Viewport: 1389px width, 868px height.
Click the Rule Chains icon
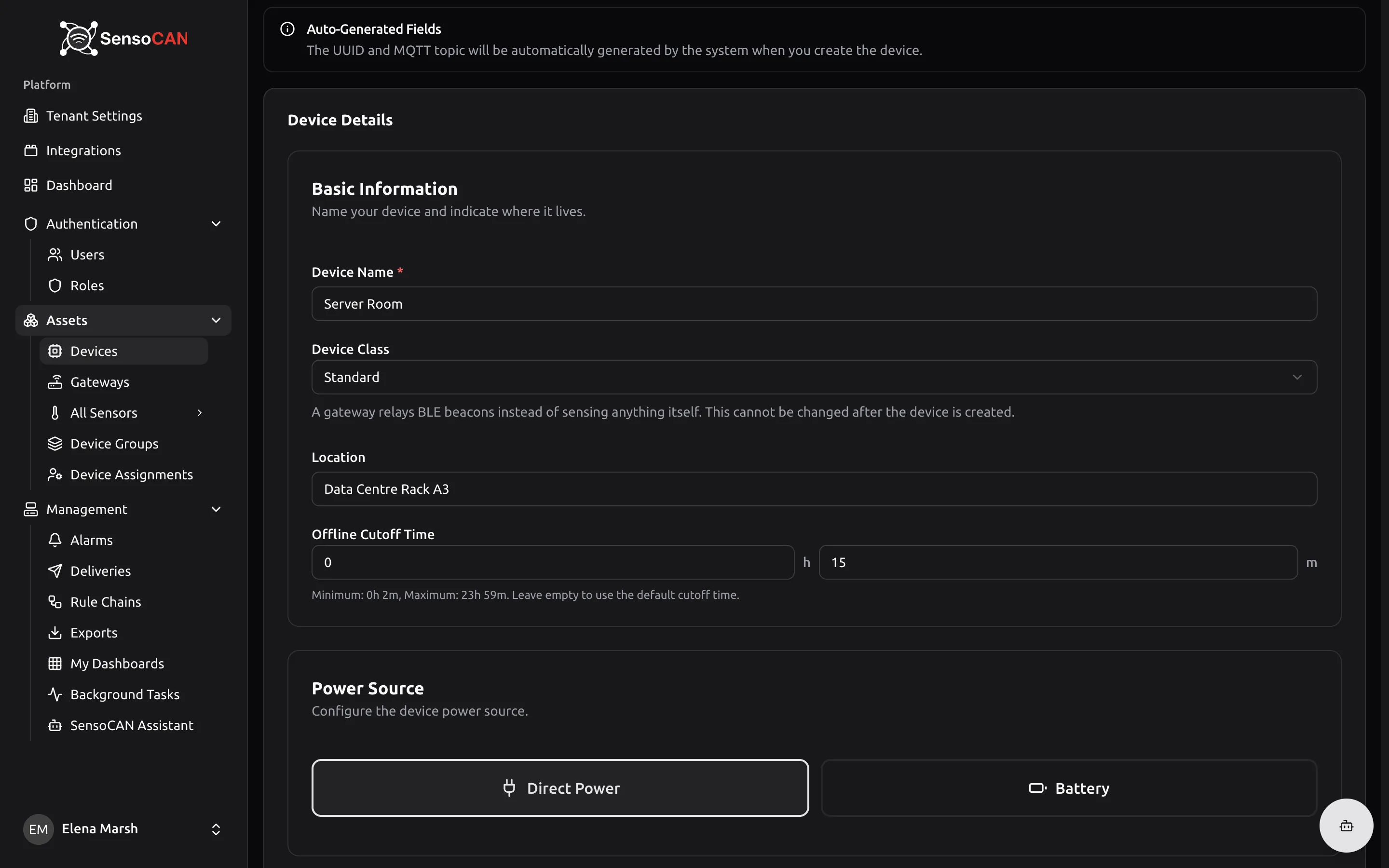(x=54, y=602)
